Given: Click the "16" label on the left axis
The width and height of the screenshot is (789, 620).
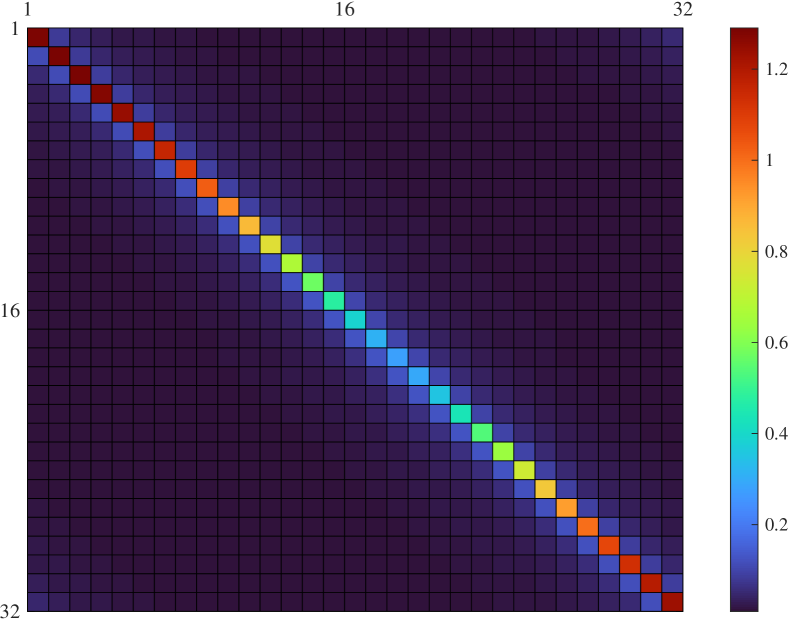Looking at the screenshot, I should 11,311.
